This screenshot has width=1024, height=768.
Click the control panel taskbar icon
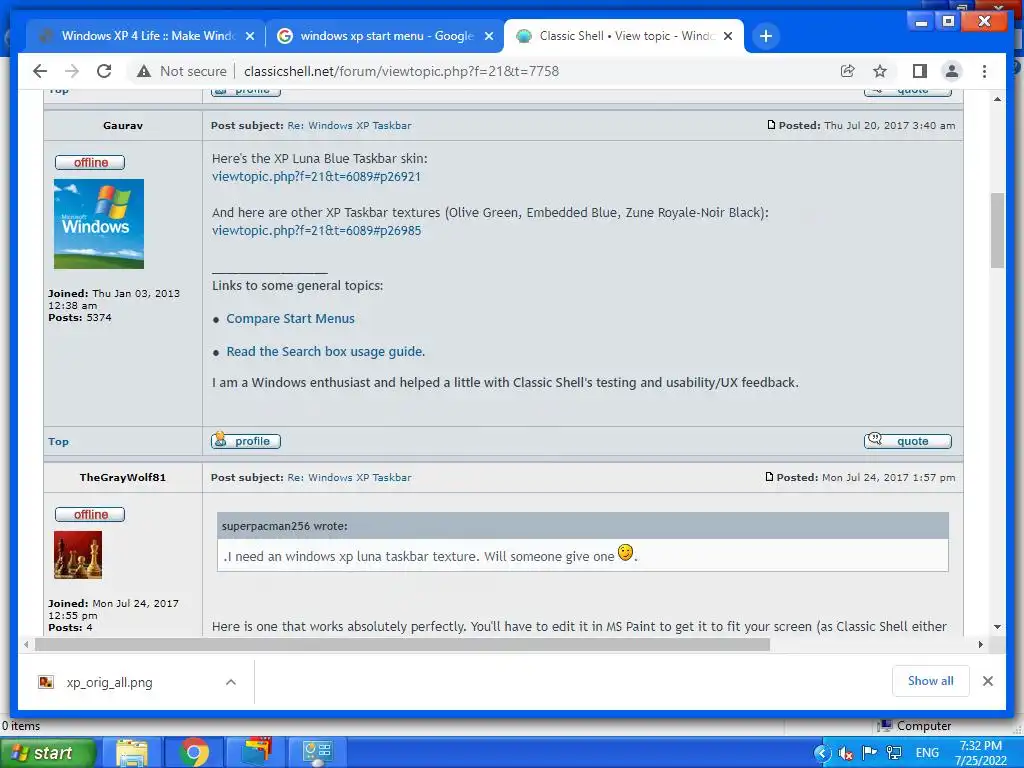[317, 753]
